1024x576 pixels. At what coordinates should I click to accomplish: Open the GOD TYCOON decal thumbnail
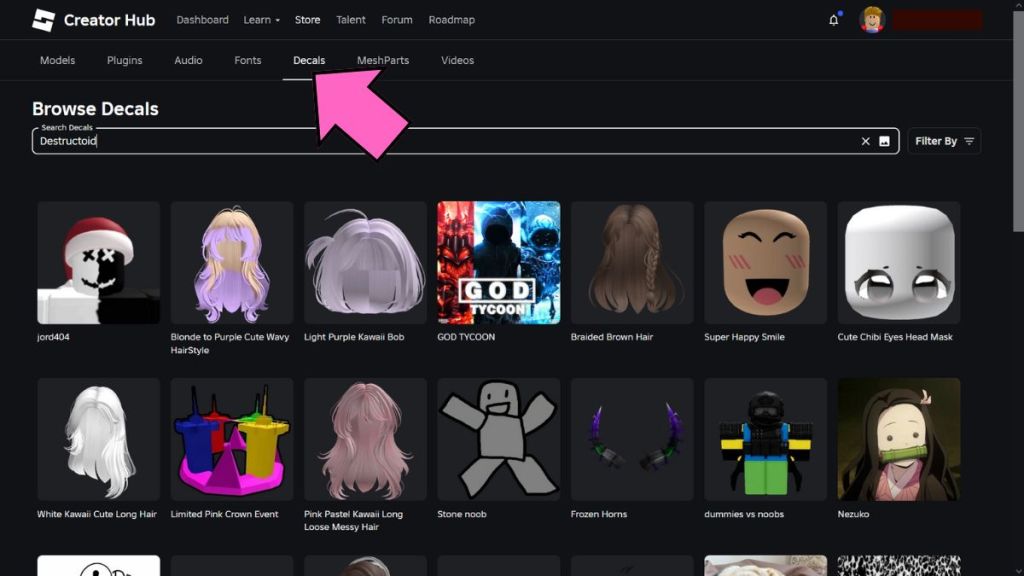tap(498, 262)
